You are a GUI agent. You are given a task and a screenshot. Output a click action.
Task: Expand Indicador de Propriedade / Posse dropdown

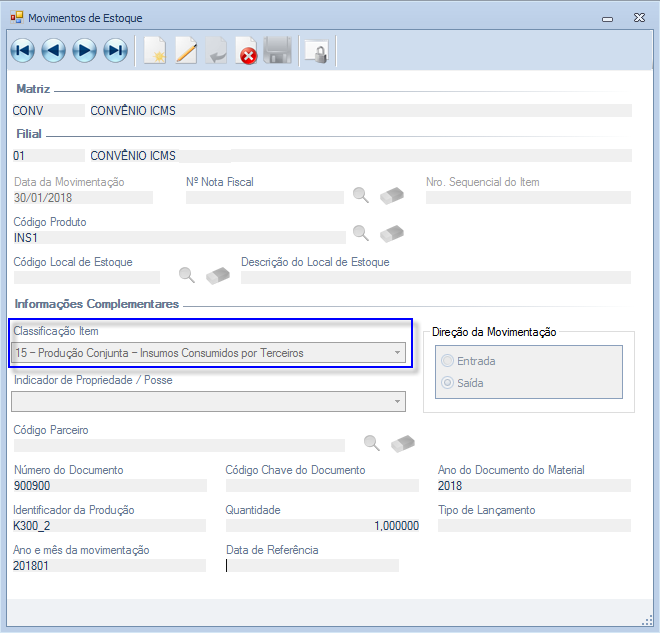pos(397,401)
